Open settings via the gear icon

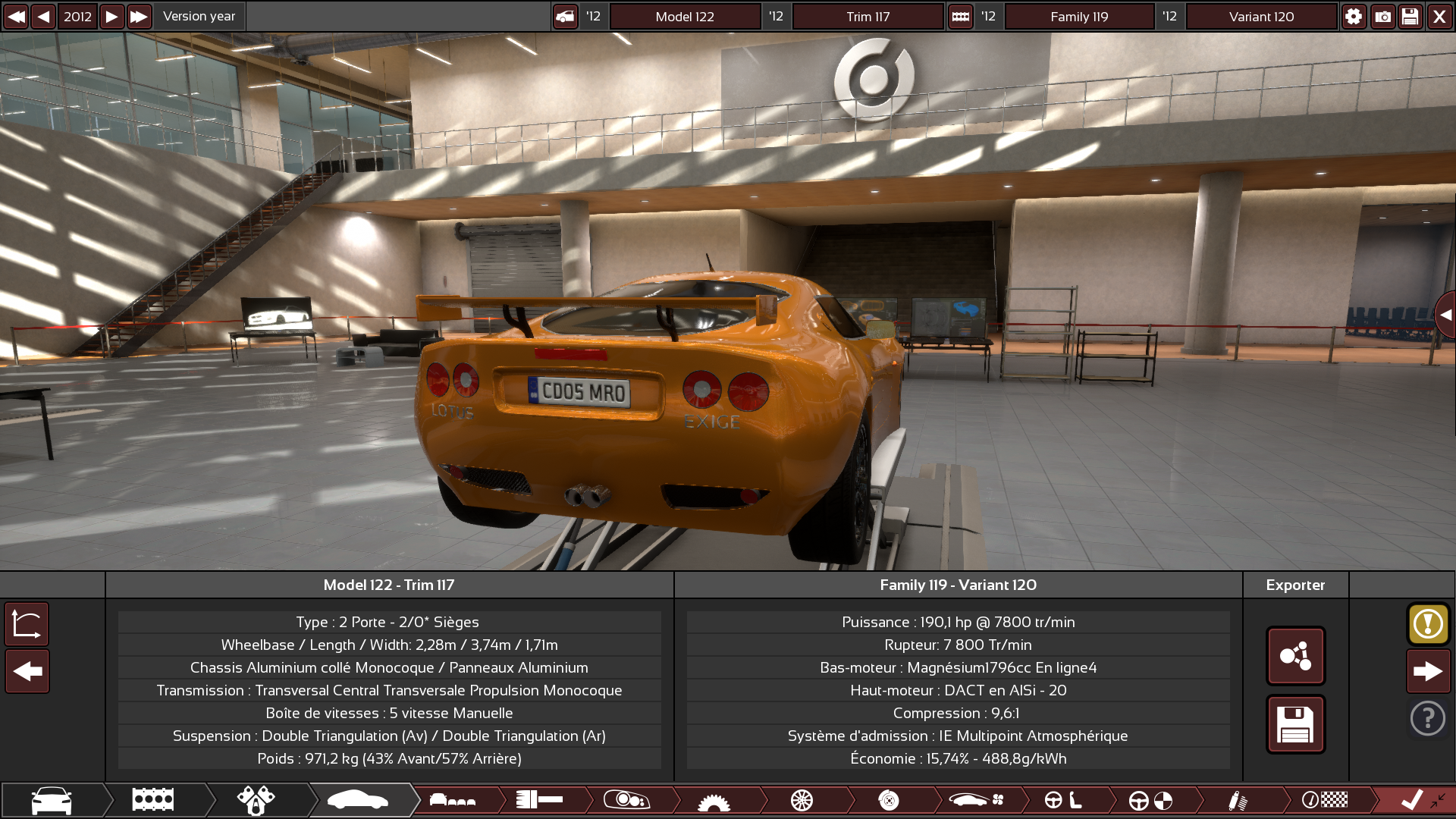coord(1354,16)
